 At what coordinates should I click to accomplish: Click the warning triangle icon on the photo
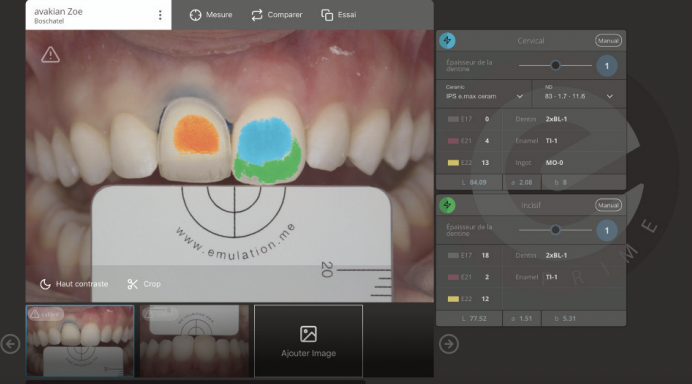pos(50,55)
